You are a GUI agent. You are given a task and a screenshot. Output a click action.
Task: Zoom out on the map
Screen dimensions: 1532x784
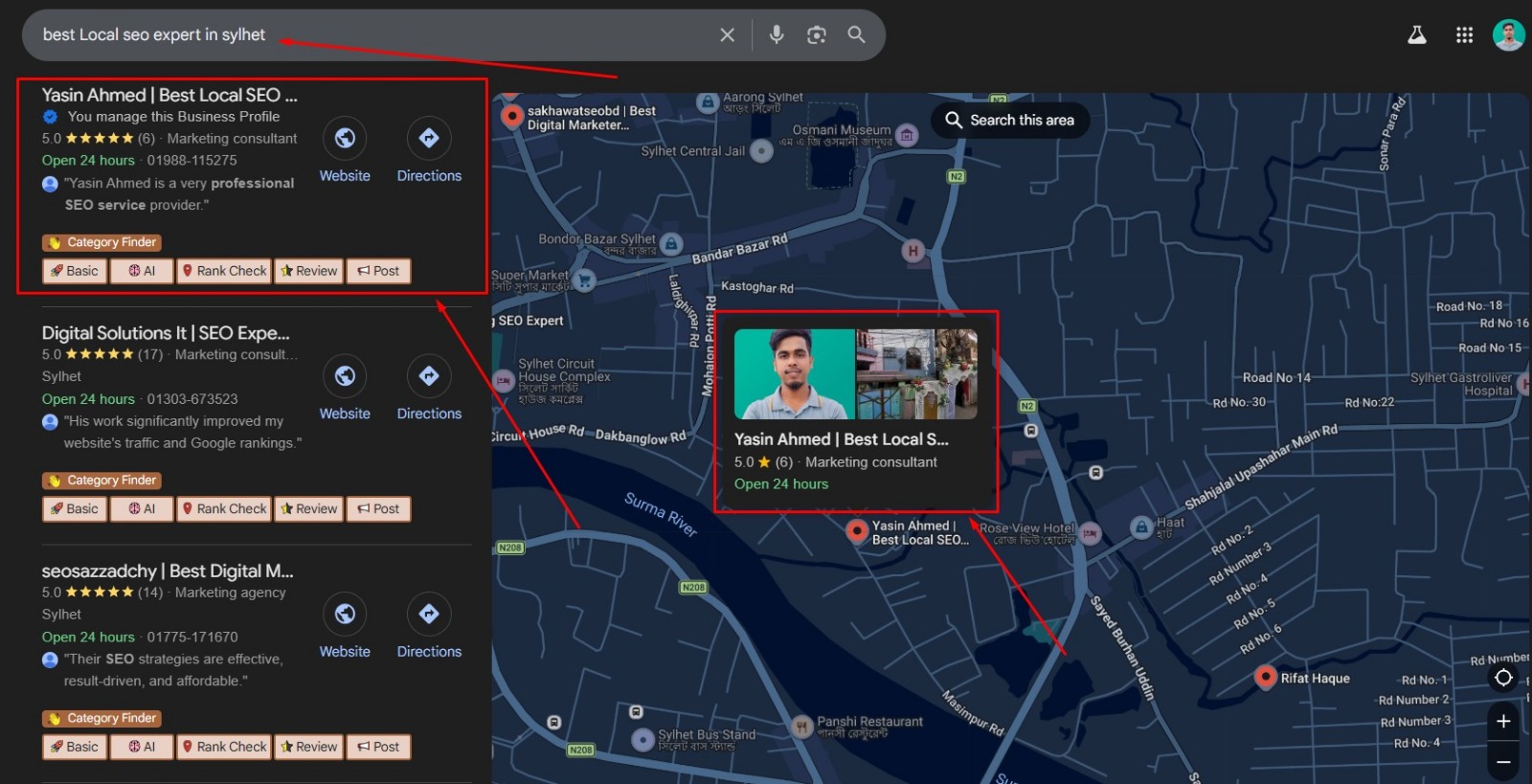coord(1503,762)
